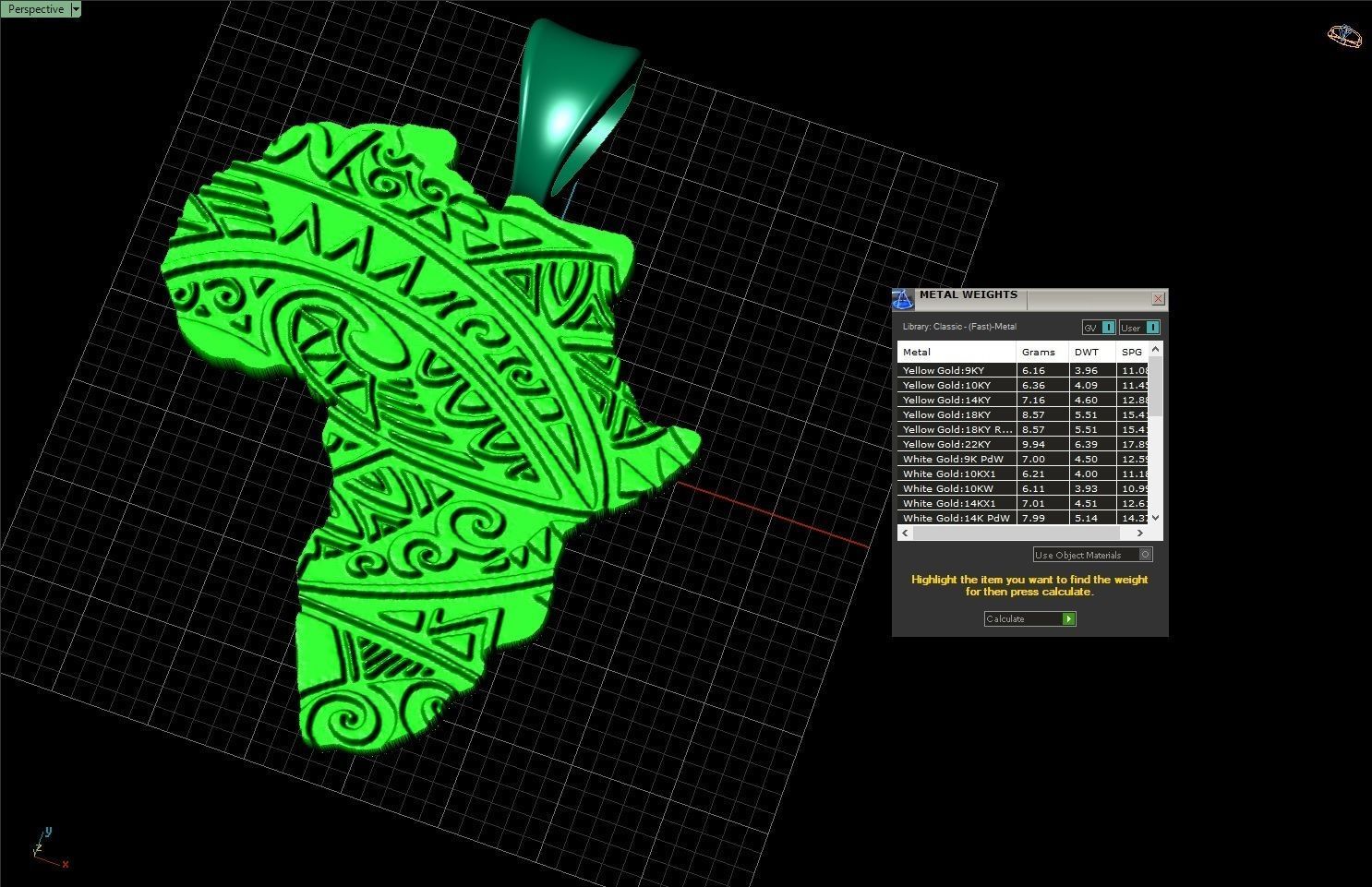
Task: Click the horizontal scroll left arrow
Action: [x=905, y=533]
